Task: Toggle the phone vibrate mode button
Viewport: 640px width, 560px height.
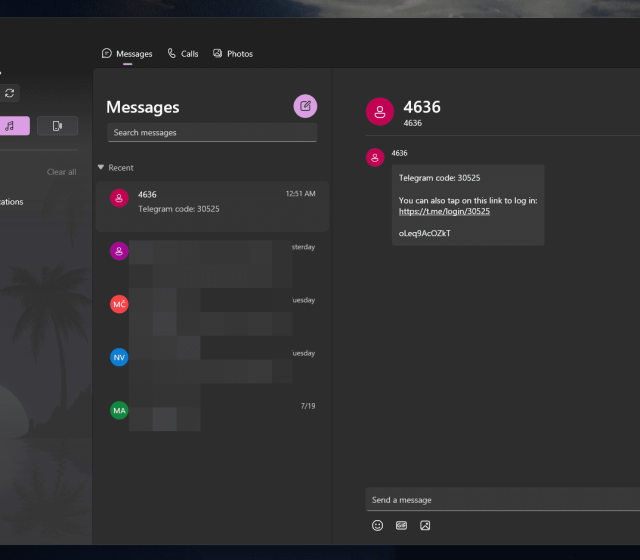Action: click(57, 126)
